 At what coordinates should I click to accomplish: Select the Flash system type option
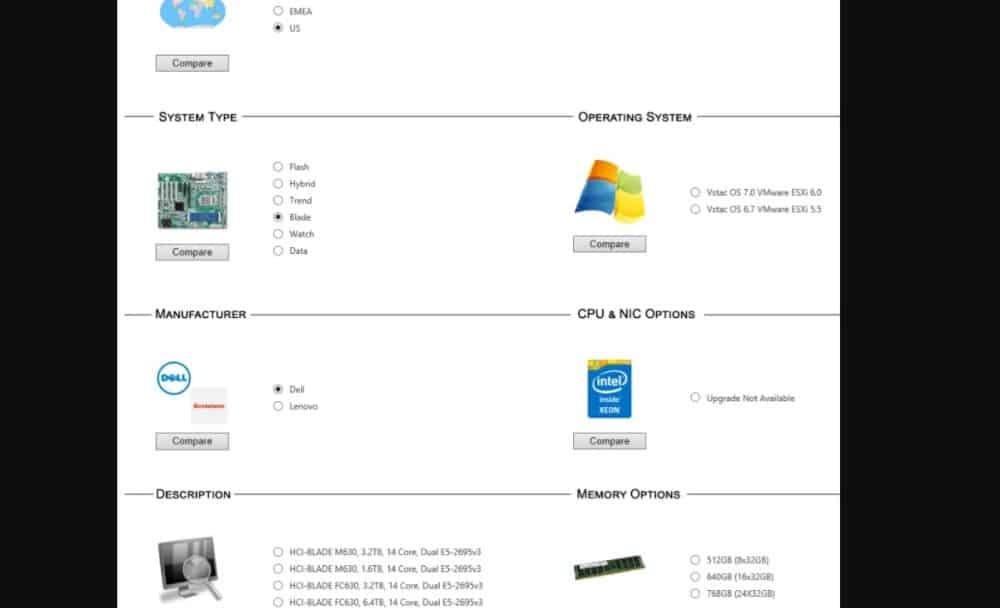[278, 167]
